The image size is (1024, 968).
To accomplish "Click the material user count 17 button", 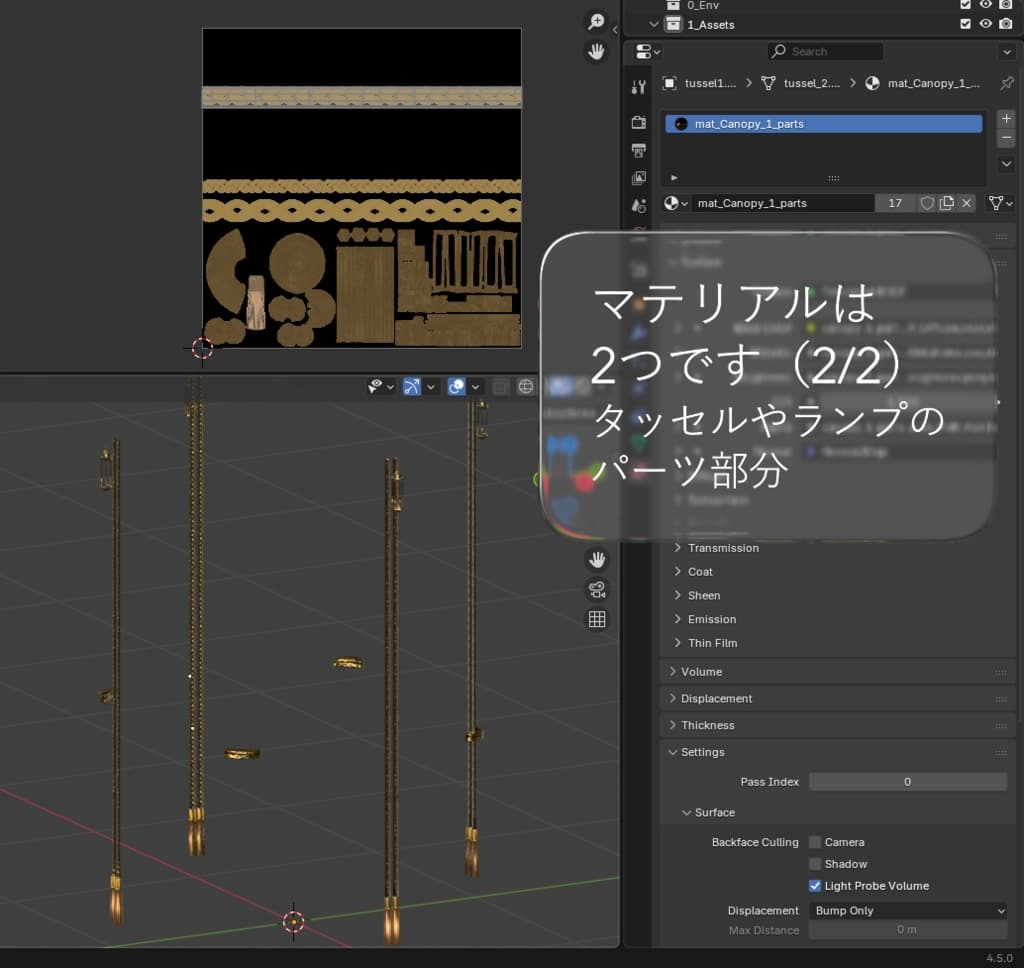I will (x=895, y=203).
